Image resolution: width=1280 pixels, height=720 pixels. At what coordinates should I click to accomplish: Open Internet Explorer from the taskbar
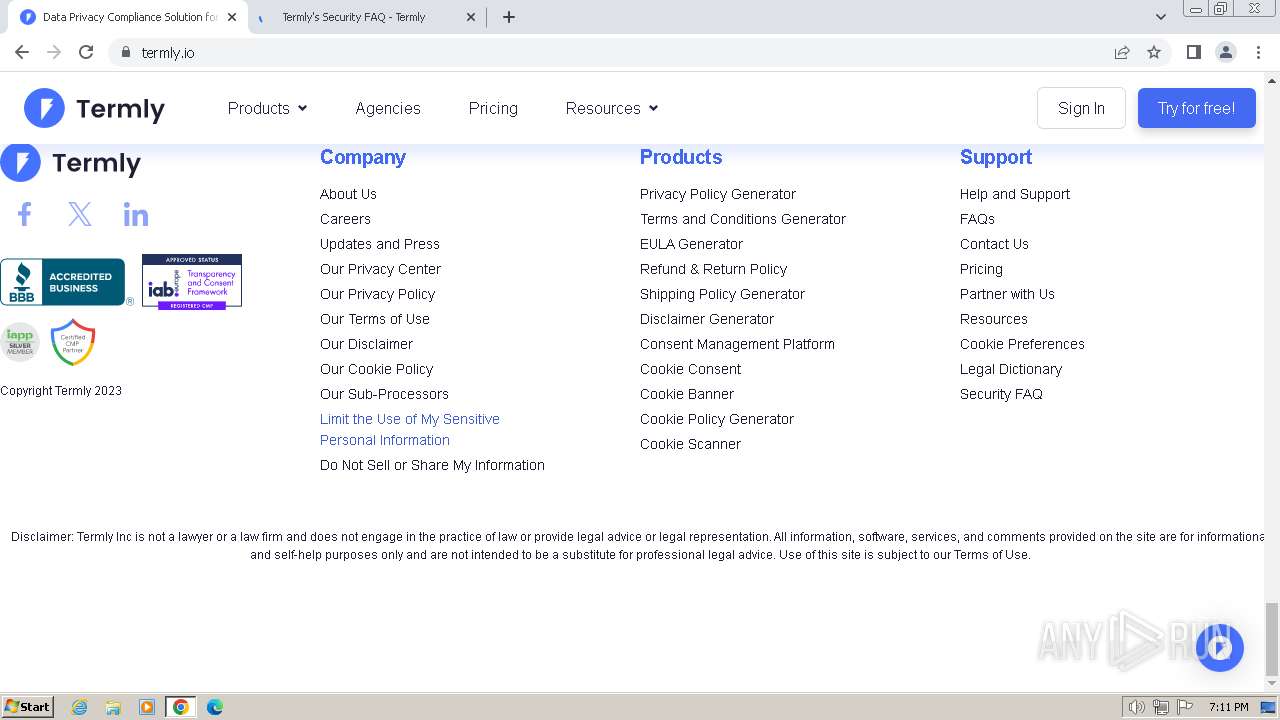80,707
